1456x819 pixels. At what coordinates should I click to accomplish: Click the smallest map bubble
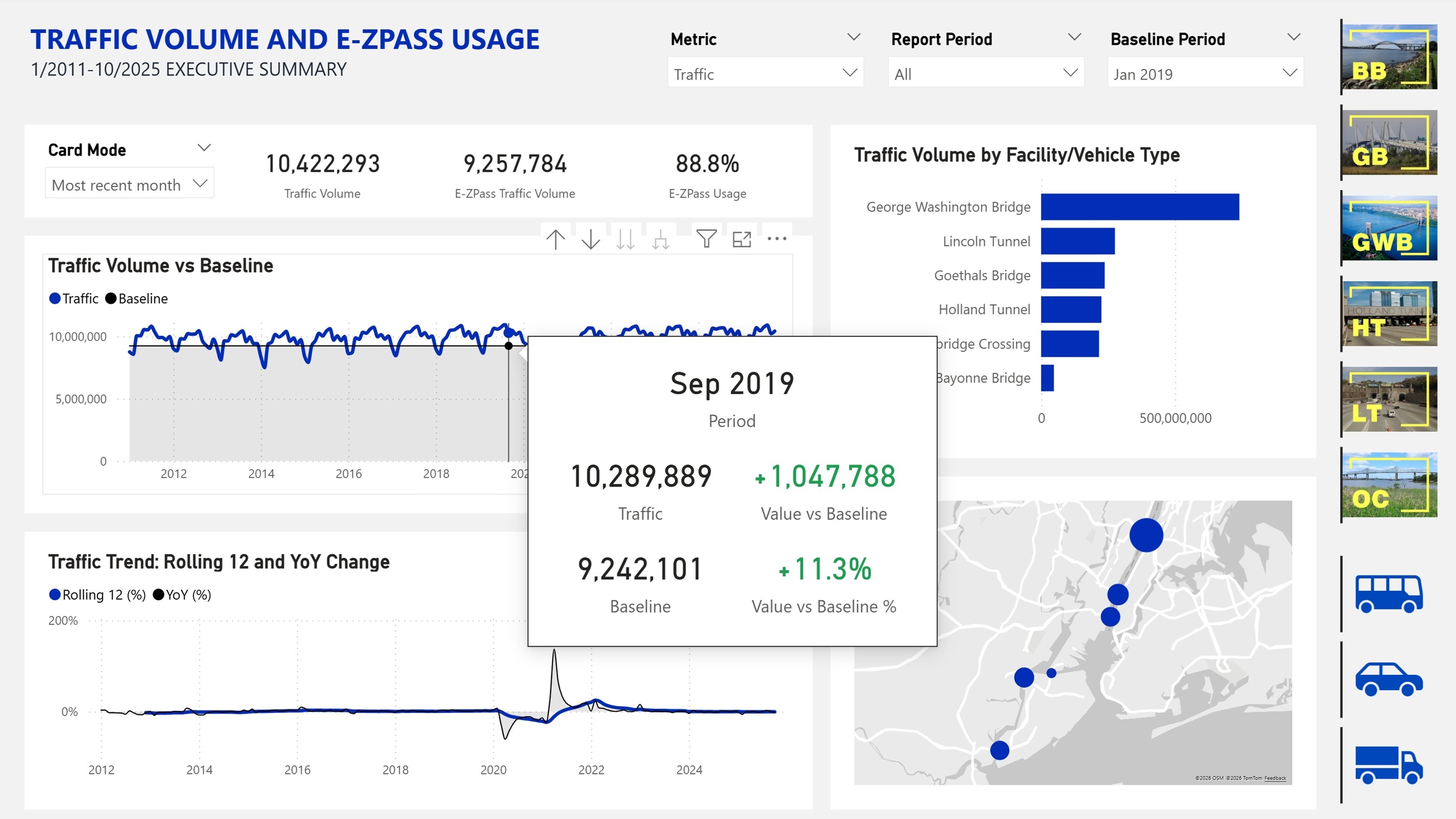[1051, 673]
